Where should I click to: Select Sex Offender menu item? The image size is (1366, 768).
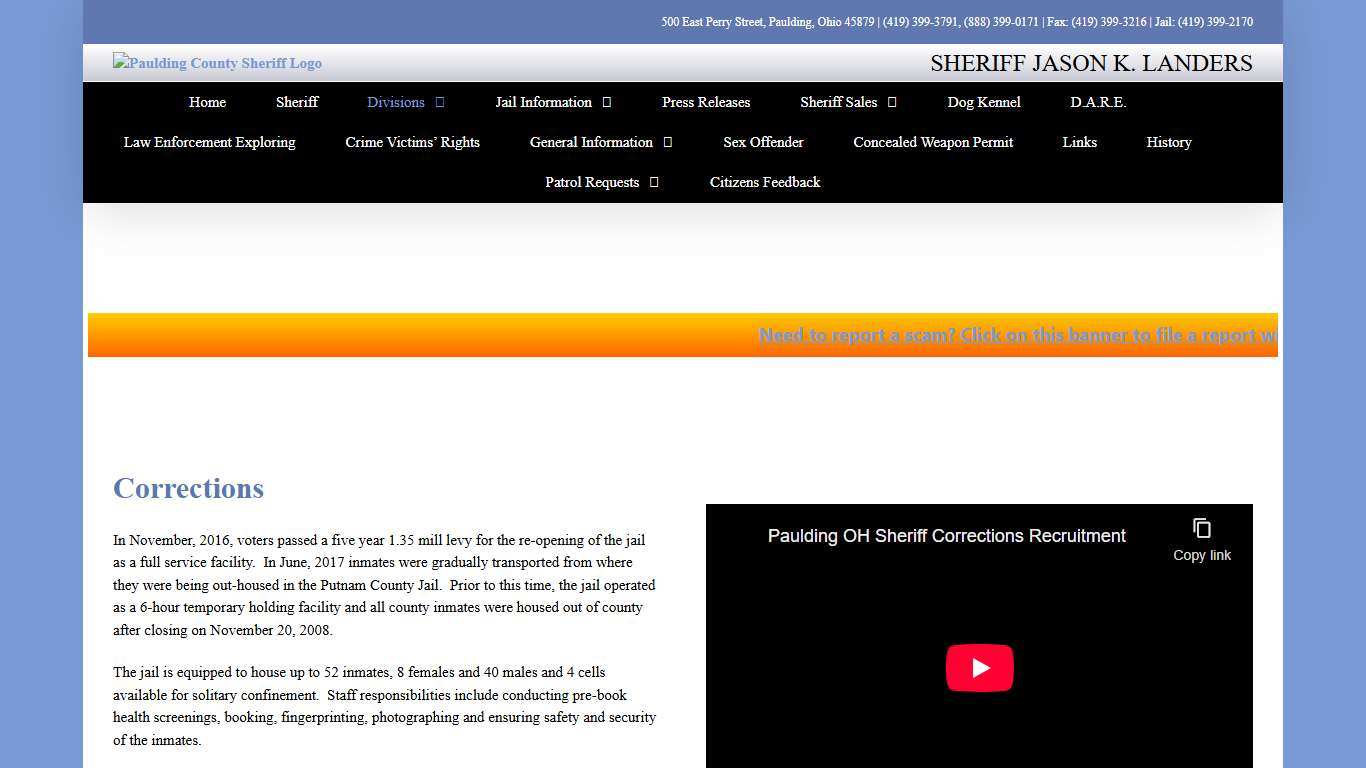[x=763, y=142]
